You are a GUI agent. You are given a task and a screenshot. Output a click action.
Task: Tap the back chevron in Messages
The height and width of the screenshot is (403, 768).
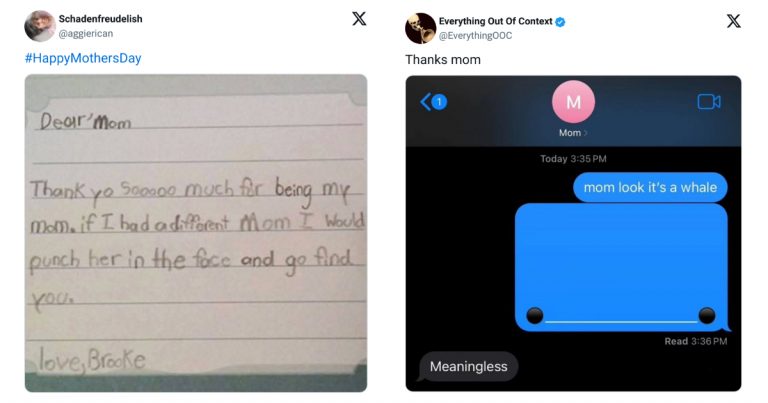click(425, 102)
